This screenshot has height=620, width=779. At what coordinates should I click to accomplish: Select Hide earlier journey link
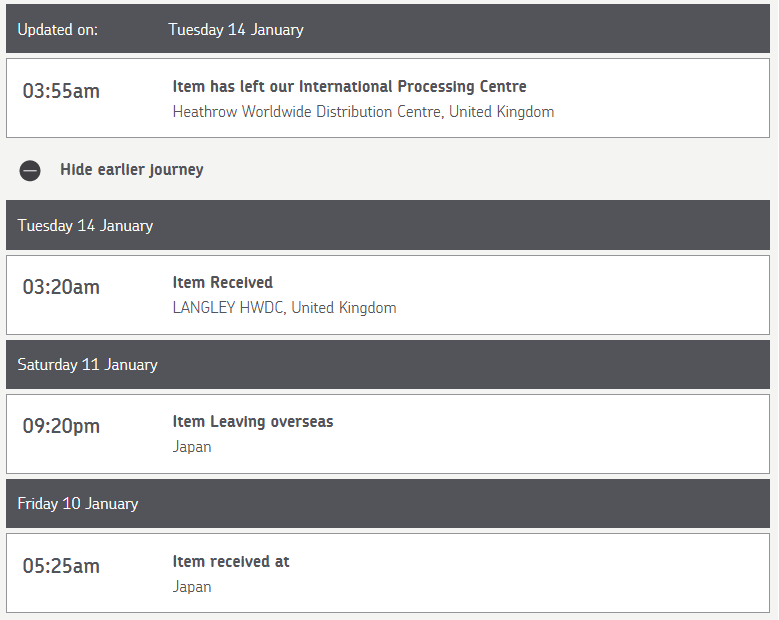pos(132,169)
